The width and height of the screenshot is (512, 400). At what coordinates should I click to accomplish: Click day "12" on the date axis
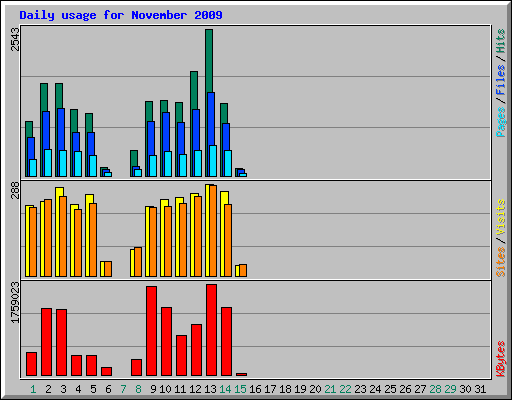tap(195, 389)
